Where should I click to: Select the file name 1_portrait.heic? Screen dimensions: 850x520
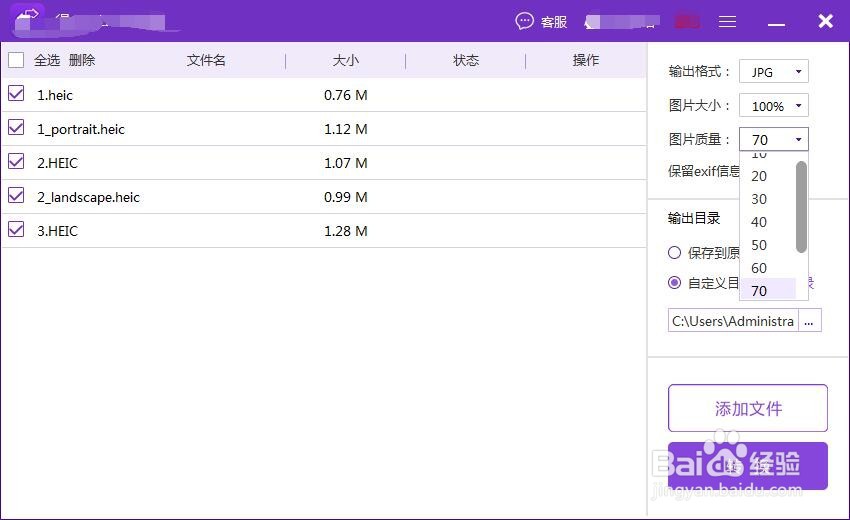[81, 129]
